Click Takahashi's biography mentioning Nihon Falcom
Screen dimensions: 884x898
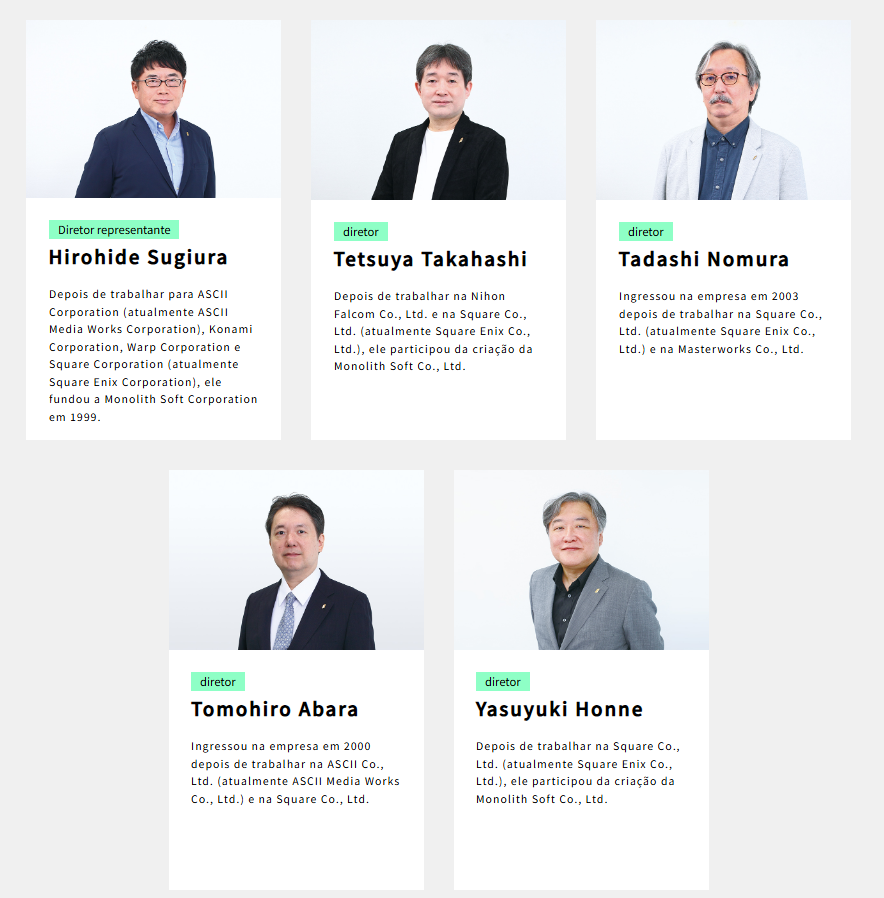click(x=433, y=332)
